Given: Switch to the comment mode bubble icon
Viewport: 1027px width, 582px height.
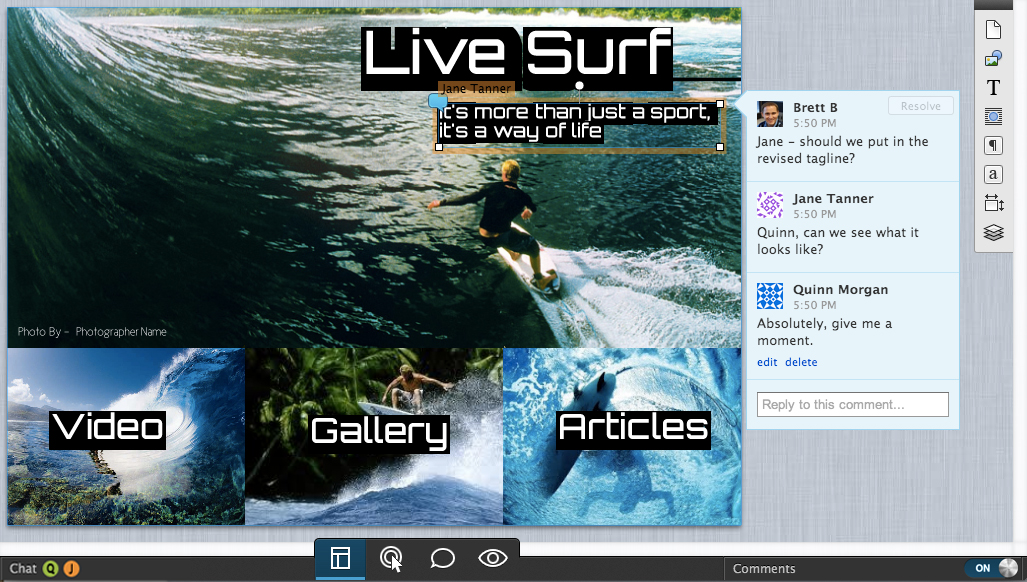Looking at the screenshot, I should (442, 558).
